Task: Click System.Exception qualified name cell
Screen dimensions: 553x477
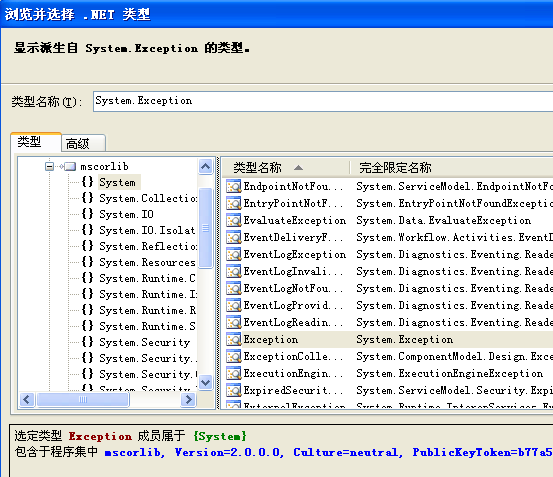Action: tap(405, 339)
